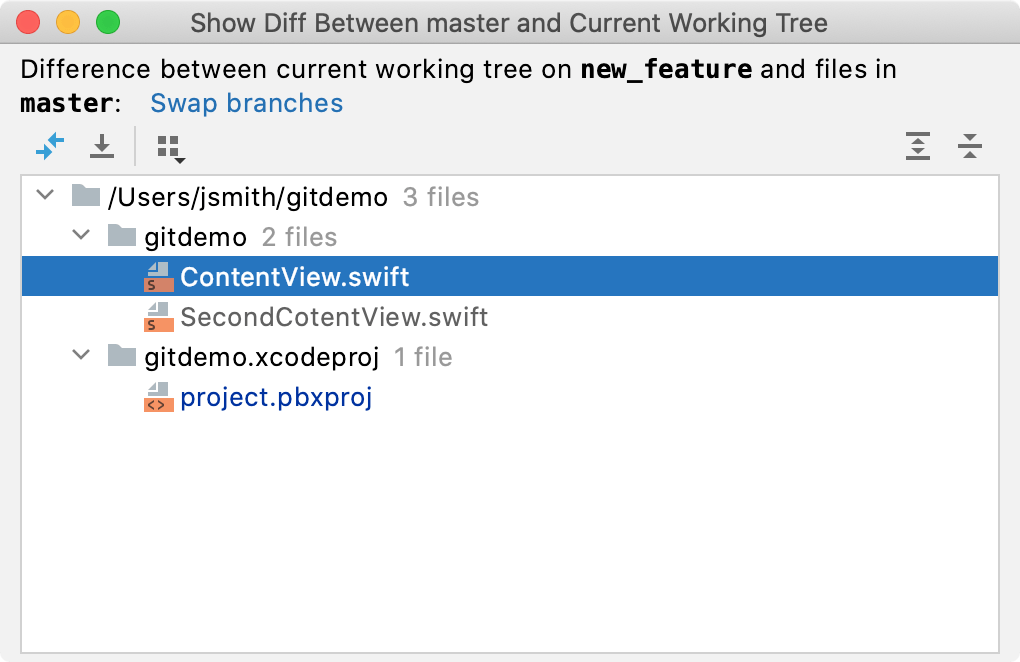This screenshot has height=662, width=1020.
Task: Click the Collapse All icon
Action: tap(969, 146)
